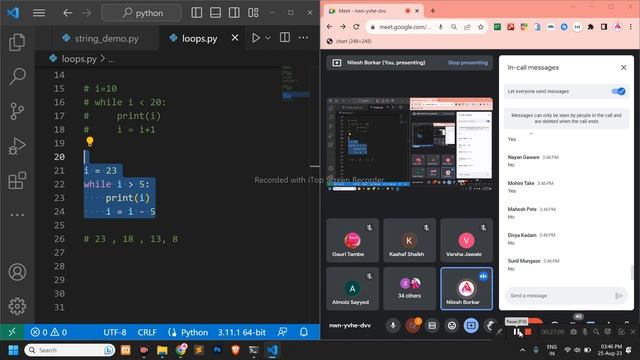The image size is (640, 360).
Task: Select Gauri Tambe participant tile
Action: [x=352, y=240]
